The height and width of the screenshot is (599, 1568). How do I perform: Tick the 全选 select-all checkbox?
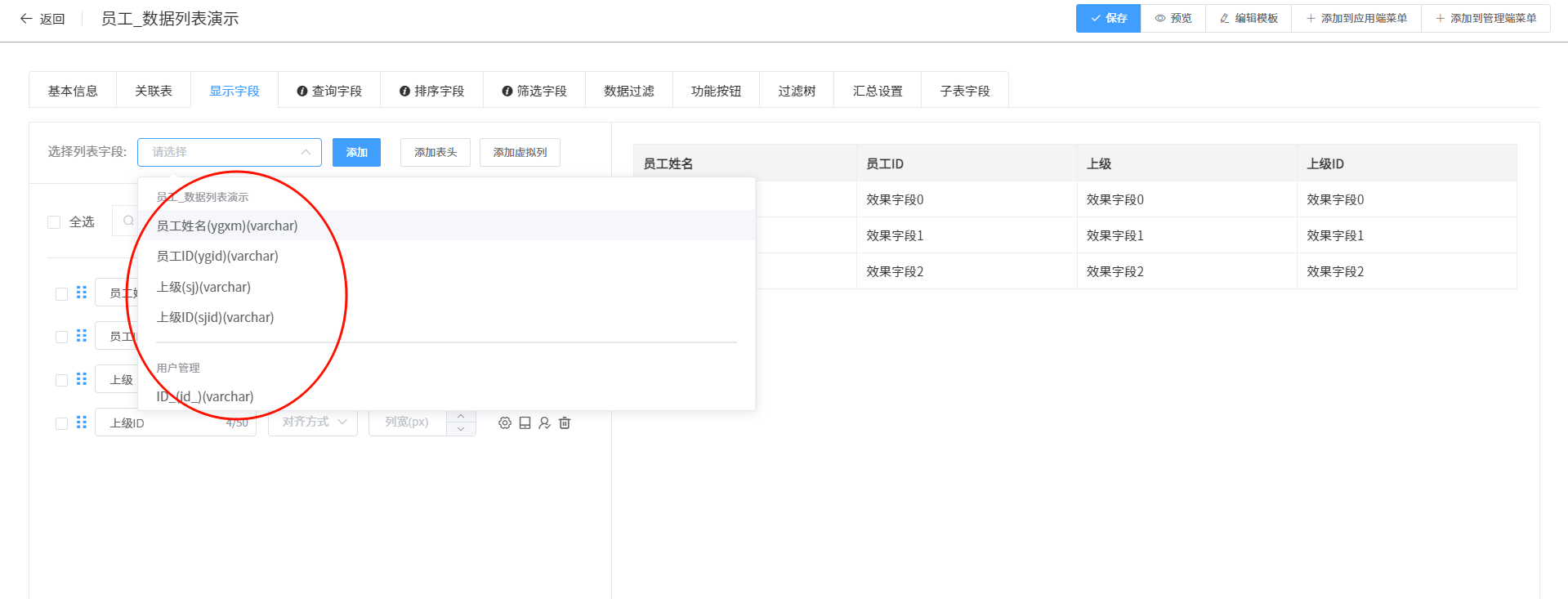(x=55, y=222)
